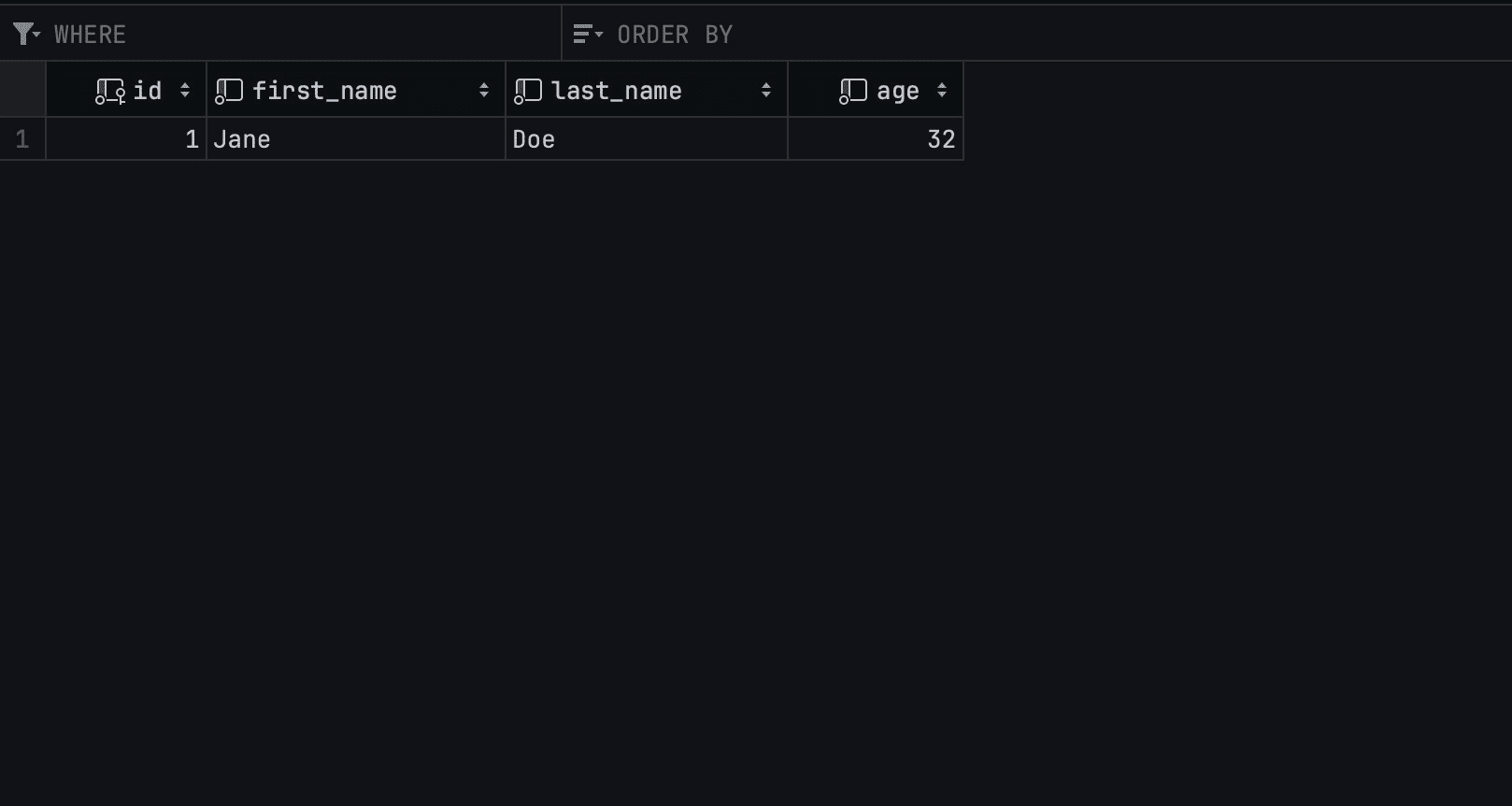Click the WHERE filter funnel icon

22,35
